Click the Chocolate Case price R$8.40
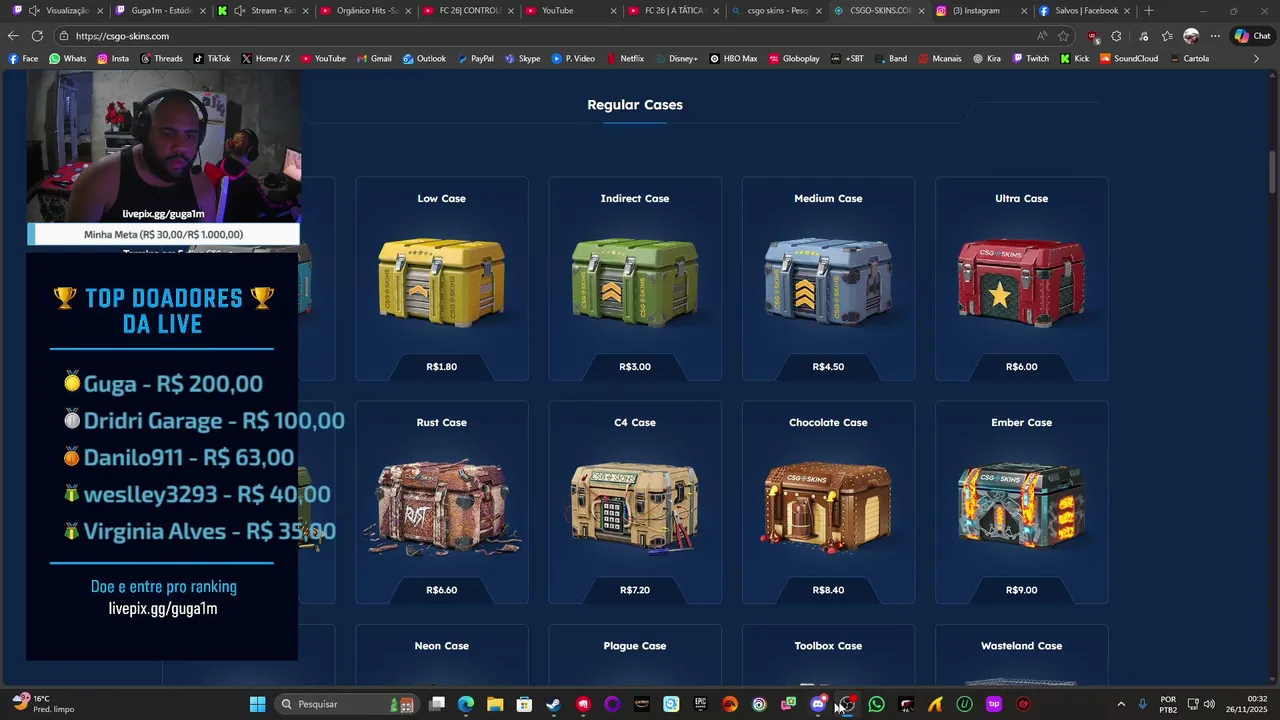This screenshot has width=1280, height=720. (x=828, y=590)
